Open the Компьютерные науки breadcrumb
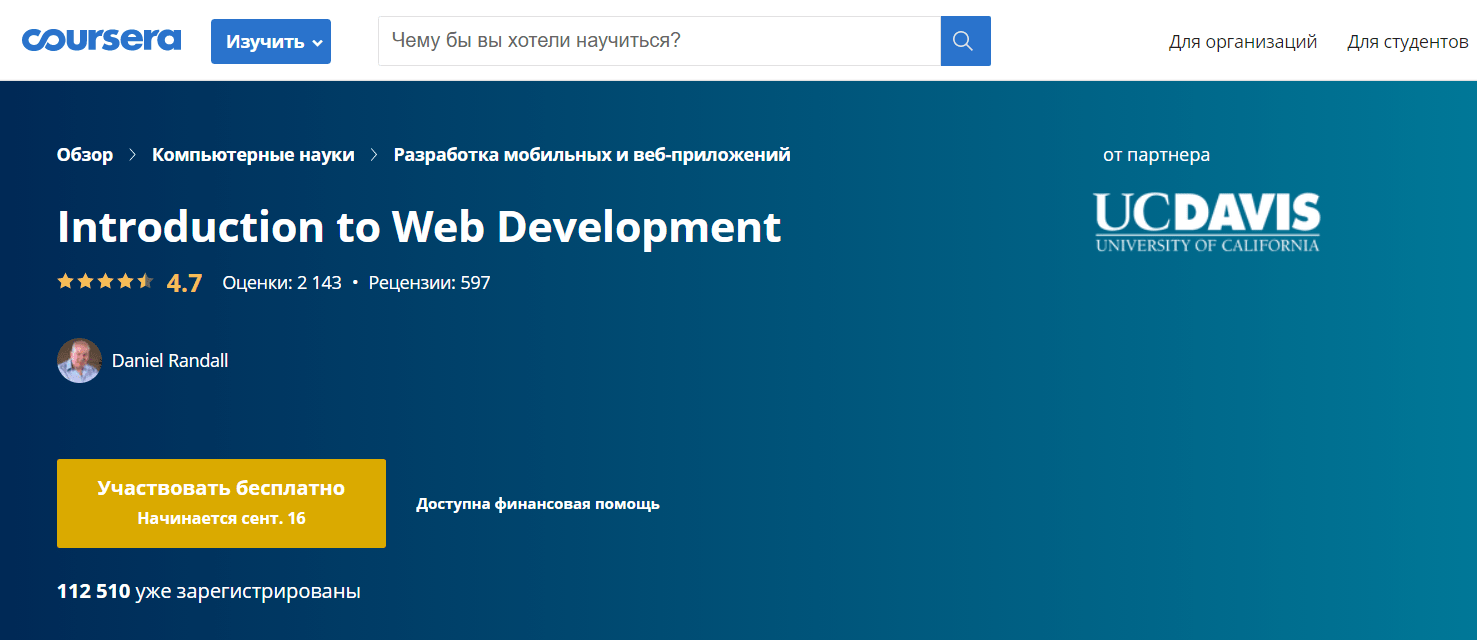The width and height of the screenshot is (1477, 640). tap(253, 155)
